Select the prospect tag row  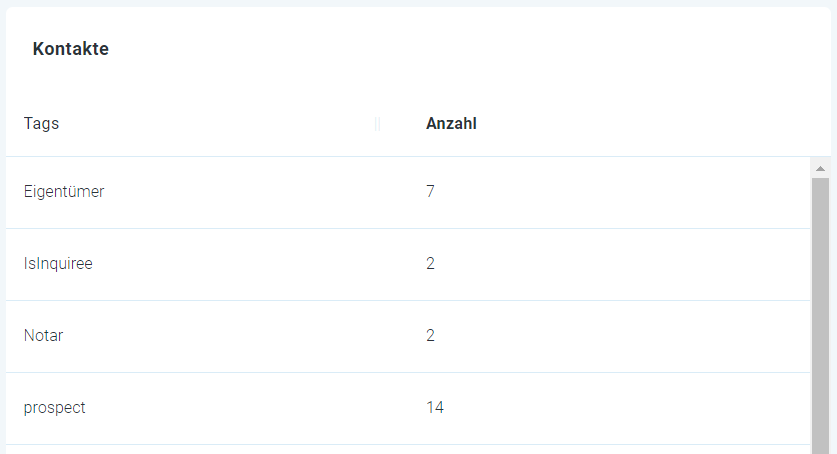(408, 409)
